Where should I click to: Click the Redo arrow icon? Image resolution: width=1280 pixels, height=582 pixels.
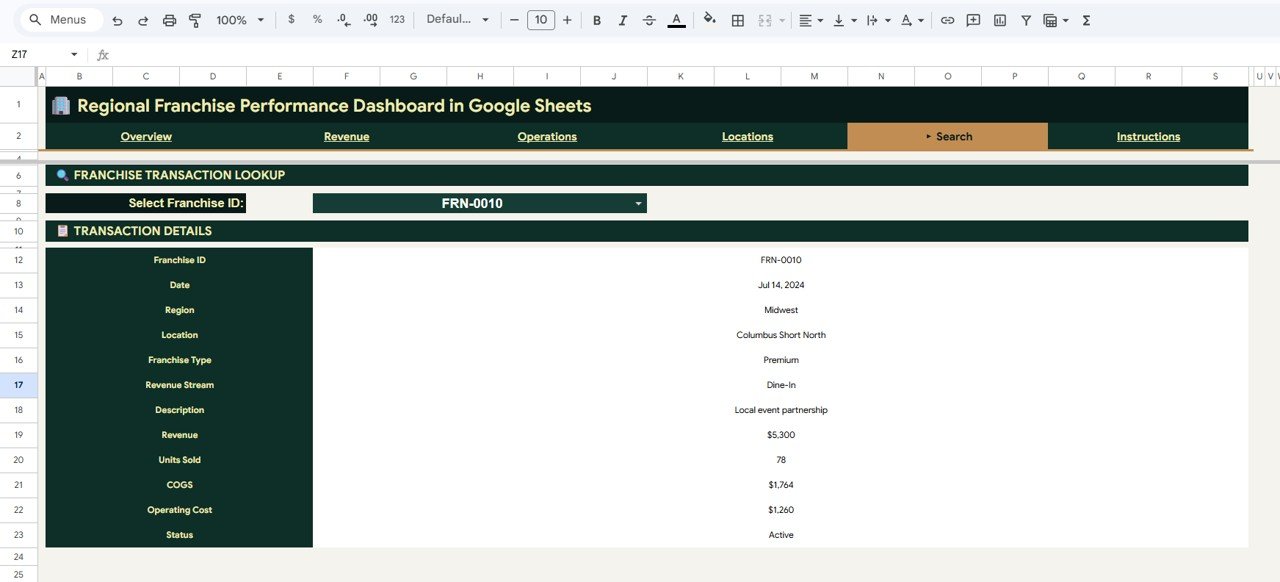tap(143, 20)
